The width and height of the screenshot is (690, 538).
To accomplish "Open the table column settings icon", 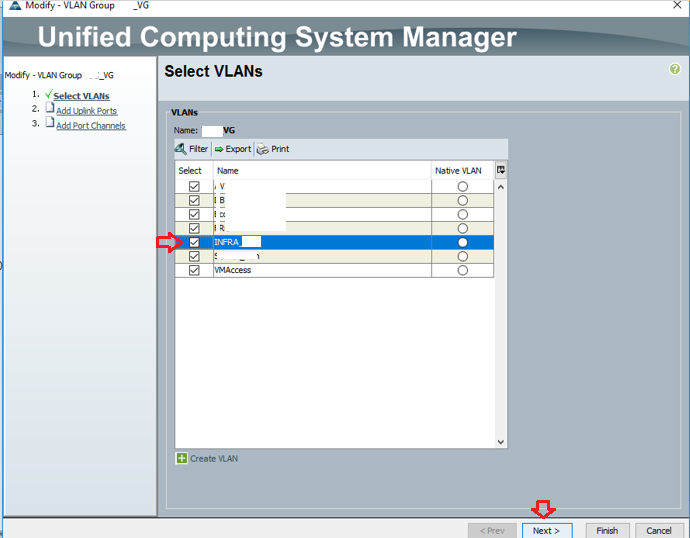I will point(500,170).
